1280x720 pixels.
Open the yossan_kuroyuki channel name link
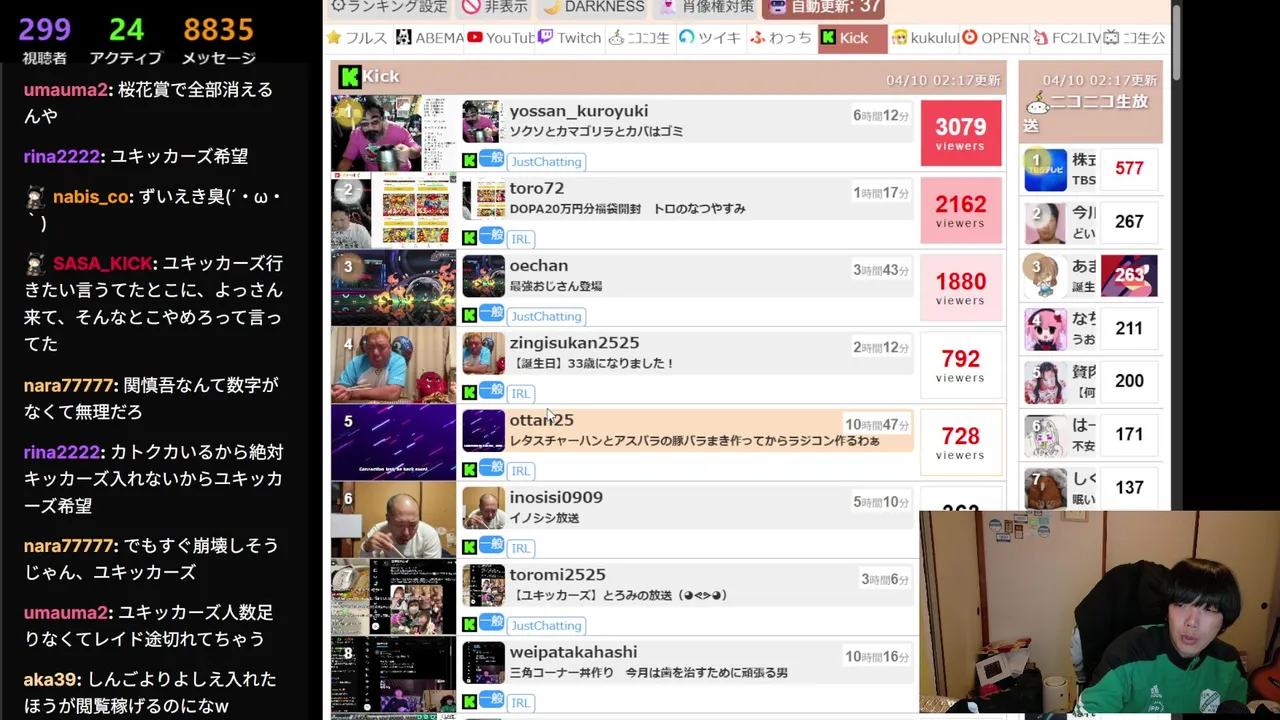pyautogui.click(x=578, y=111)
